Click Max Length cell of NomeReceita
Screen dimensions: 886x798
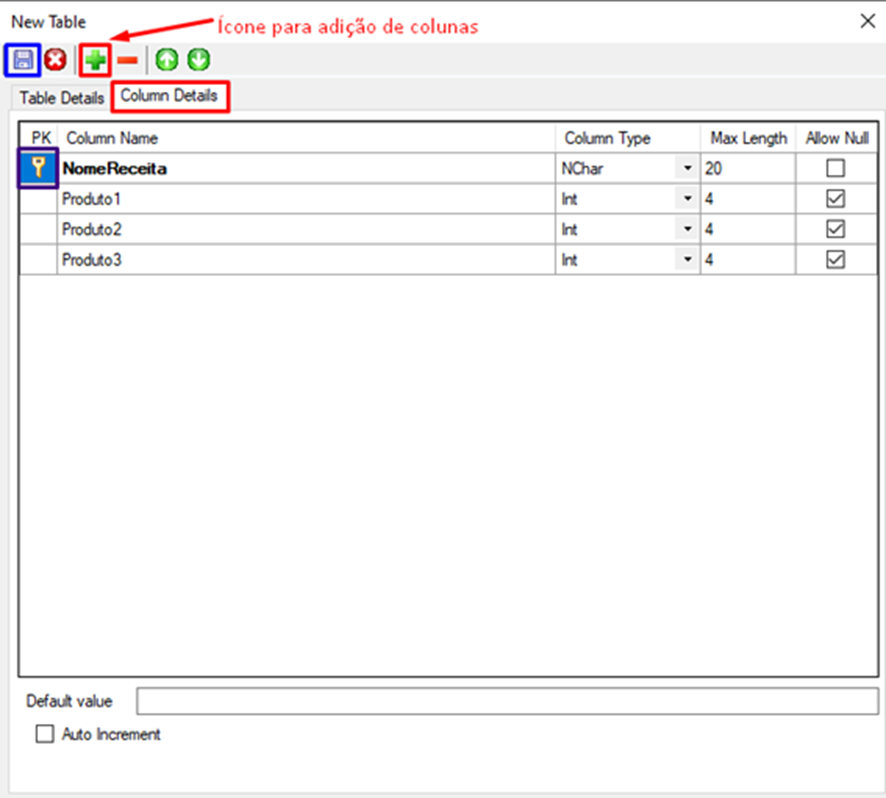pyautogui.click(x=747, y=169)
